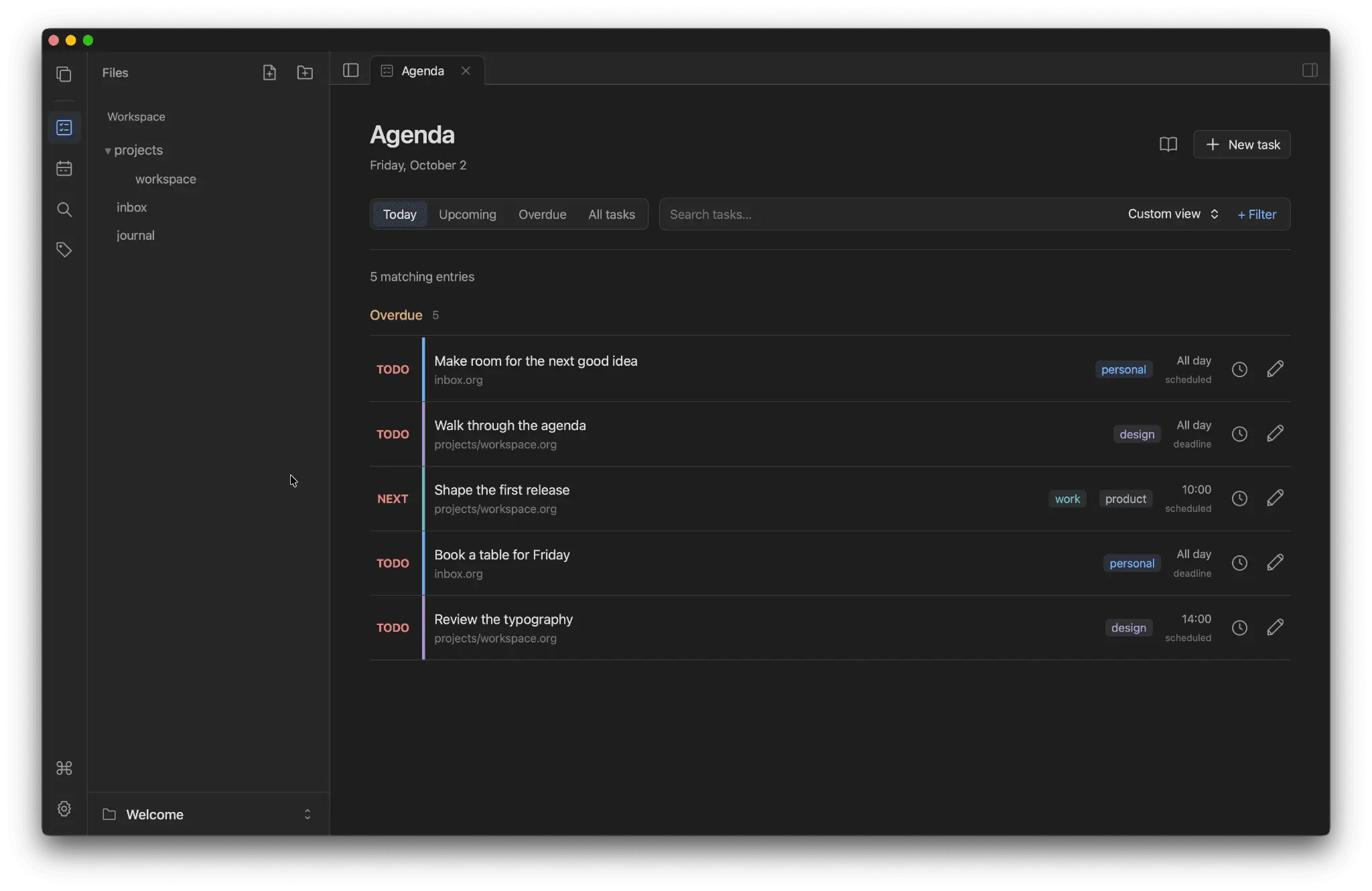This screenshot has height=891, width=1372.
Task: Click the TODO state of 'Review the typography'
Action: click(393, 628)
